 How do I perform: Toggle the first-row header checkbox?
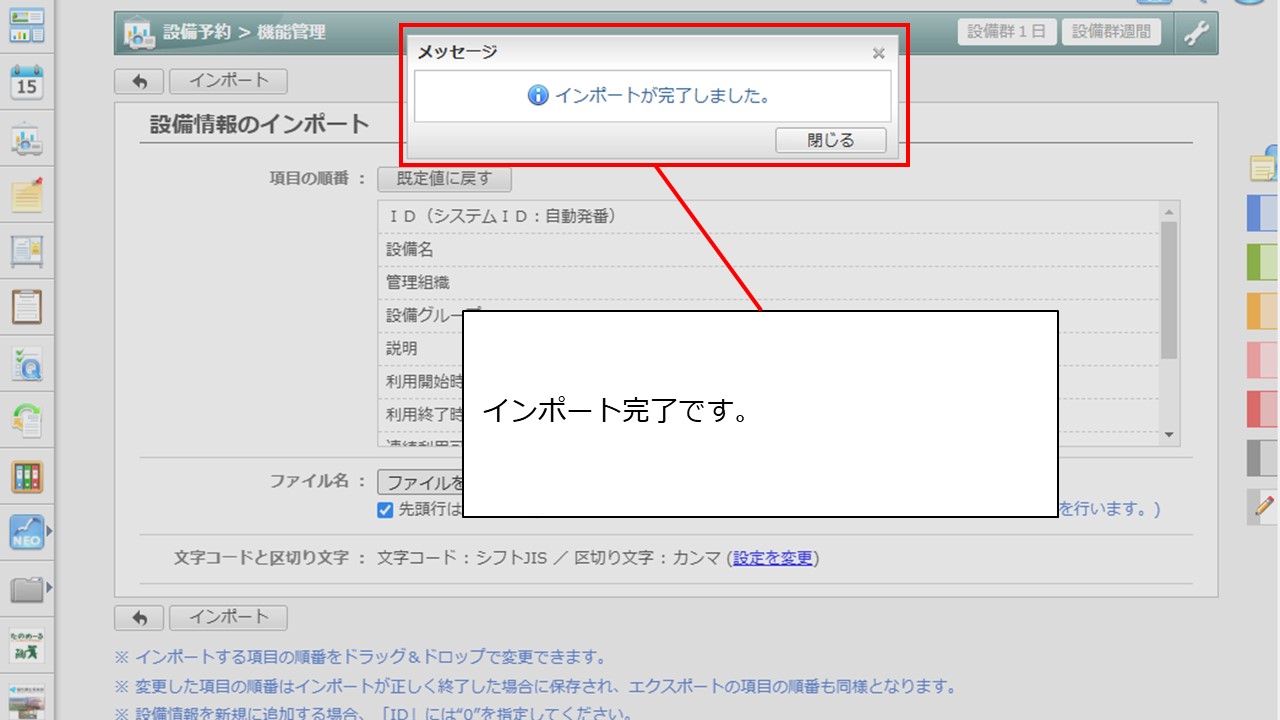pyautogui.click(x=385, y=509)
